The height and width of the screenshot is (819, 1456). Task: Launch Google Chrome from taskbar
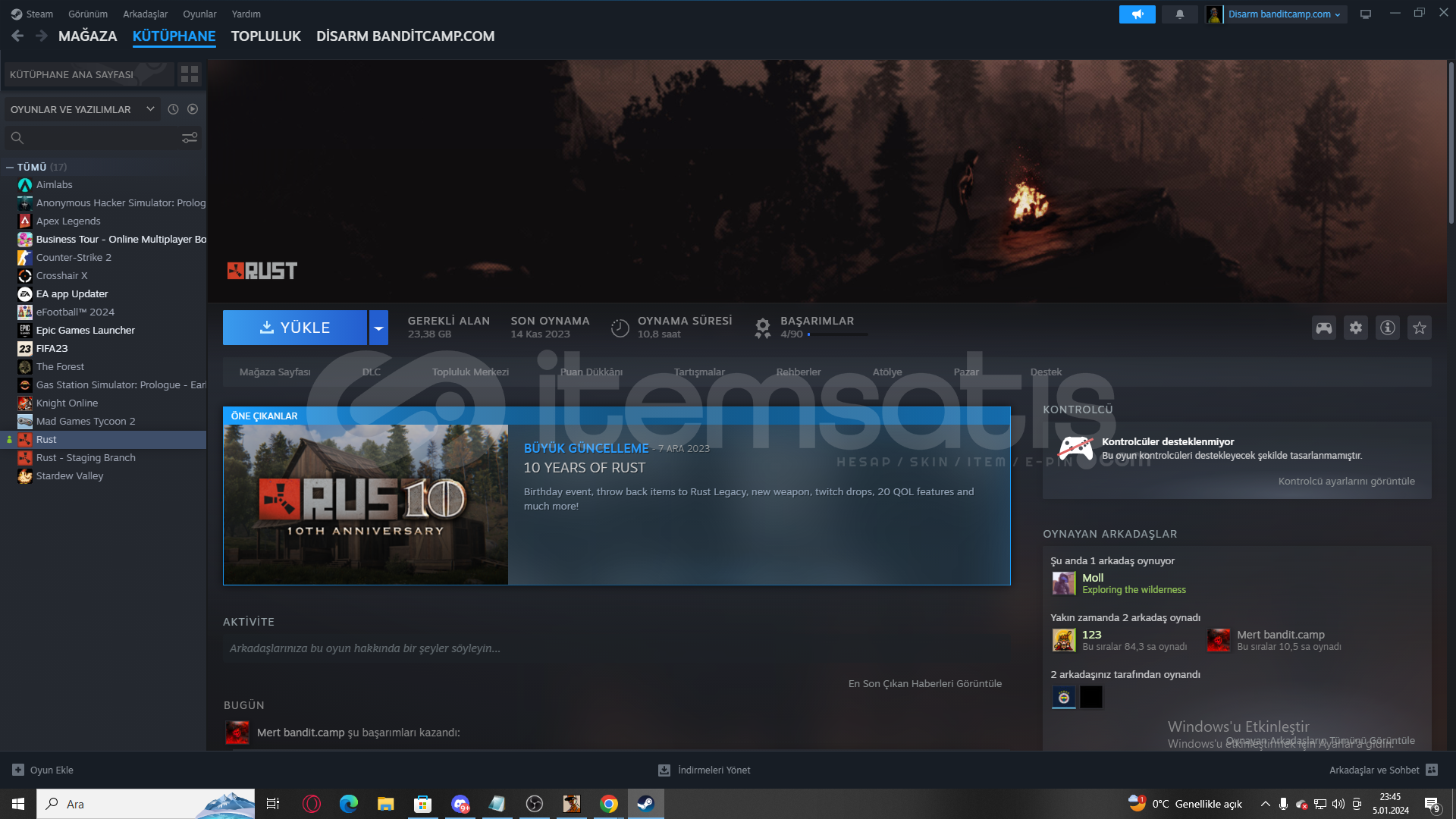(608, 804)
